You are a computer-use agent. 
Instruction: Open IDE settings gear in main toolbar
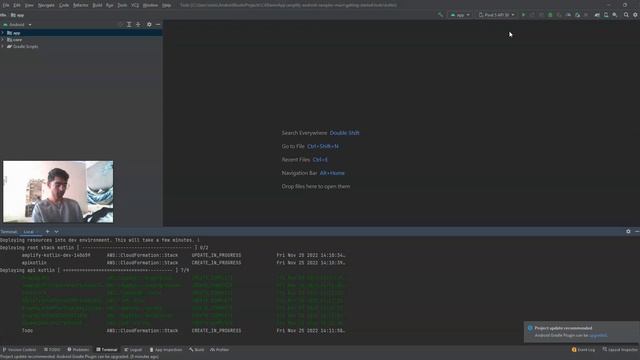[635, 15]
